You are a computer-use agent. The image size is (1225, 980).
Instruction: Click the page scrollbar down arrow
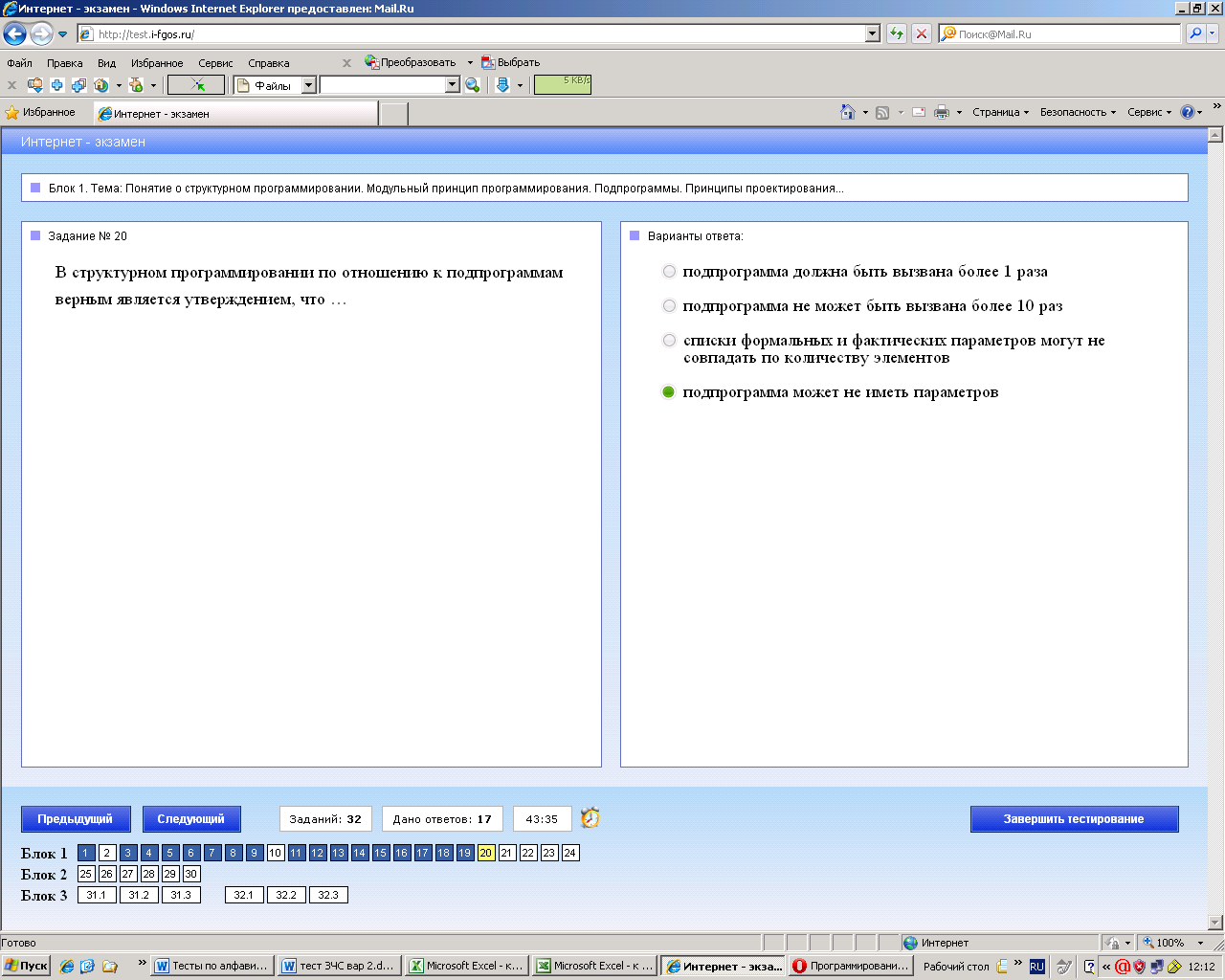click(1215, 923)
